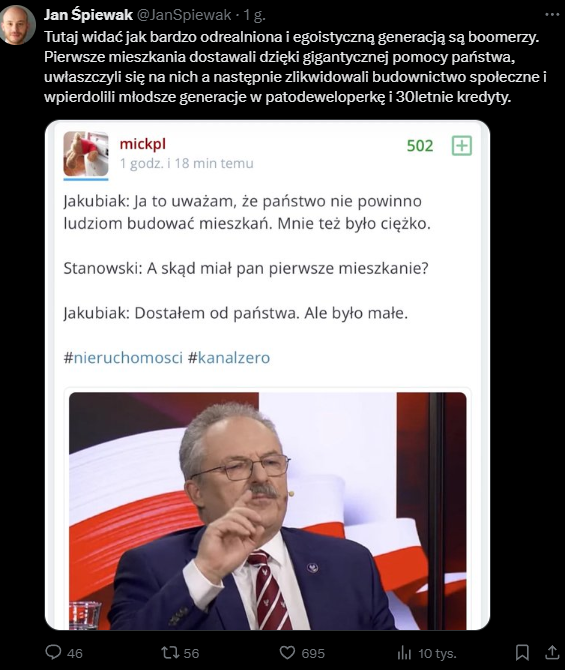Like the tweet with heart icon
This screenshot has height=670, width=565.
(x=287, y=652)
